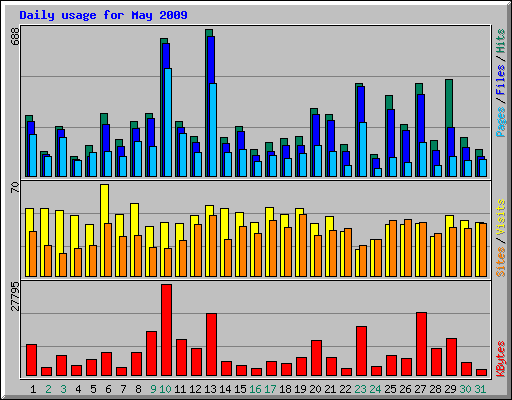Click day 23 on the x-axis

click(x=361, y=389)
